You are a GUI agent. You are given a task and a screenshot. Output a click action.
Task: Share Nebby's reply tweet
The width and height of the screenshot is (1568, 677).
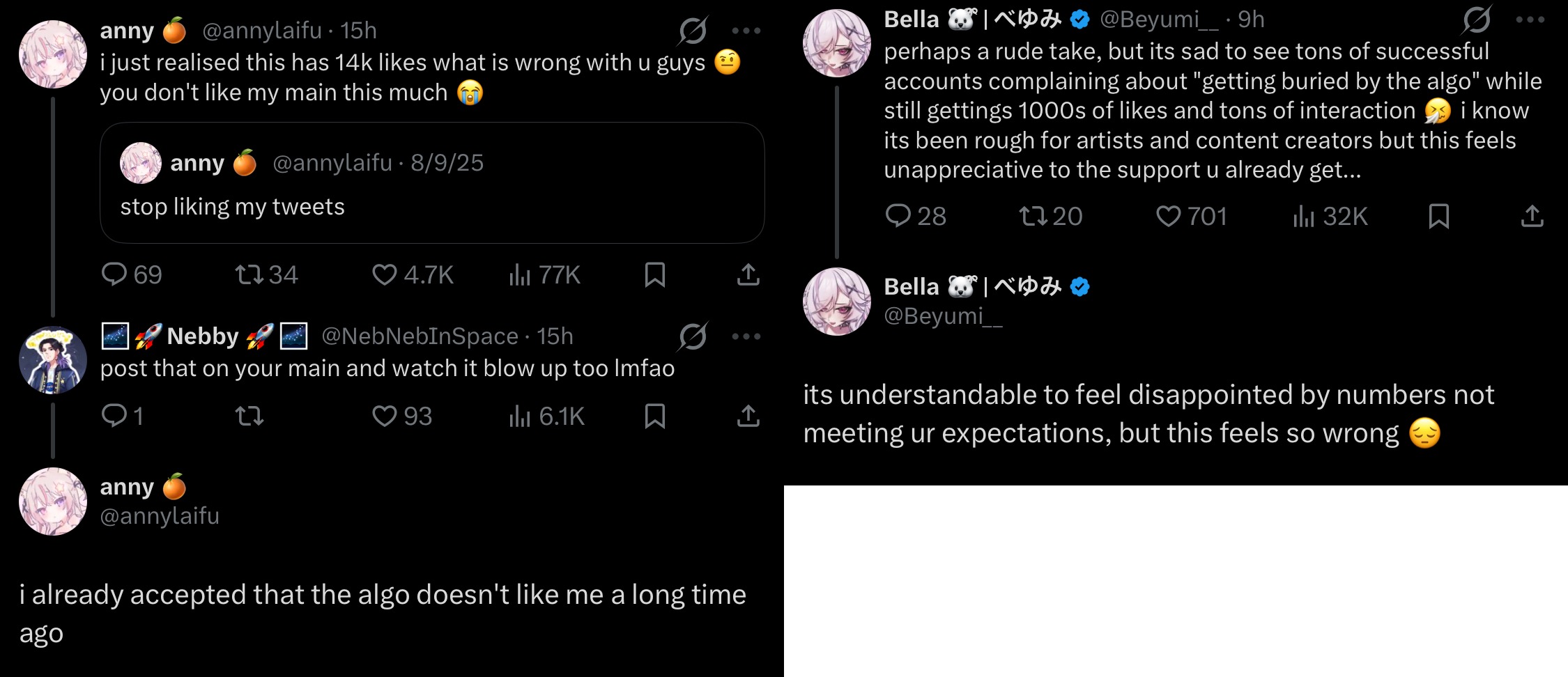tap(748, 417)
